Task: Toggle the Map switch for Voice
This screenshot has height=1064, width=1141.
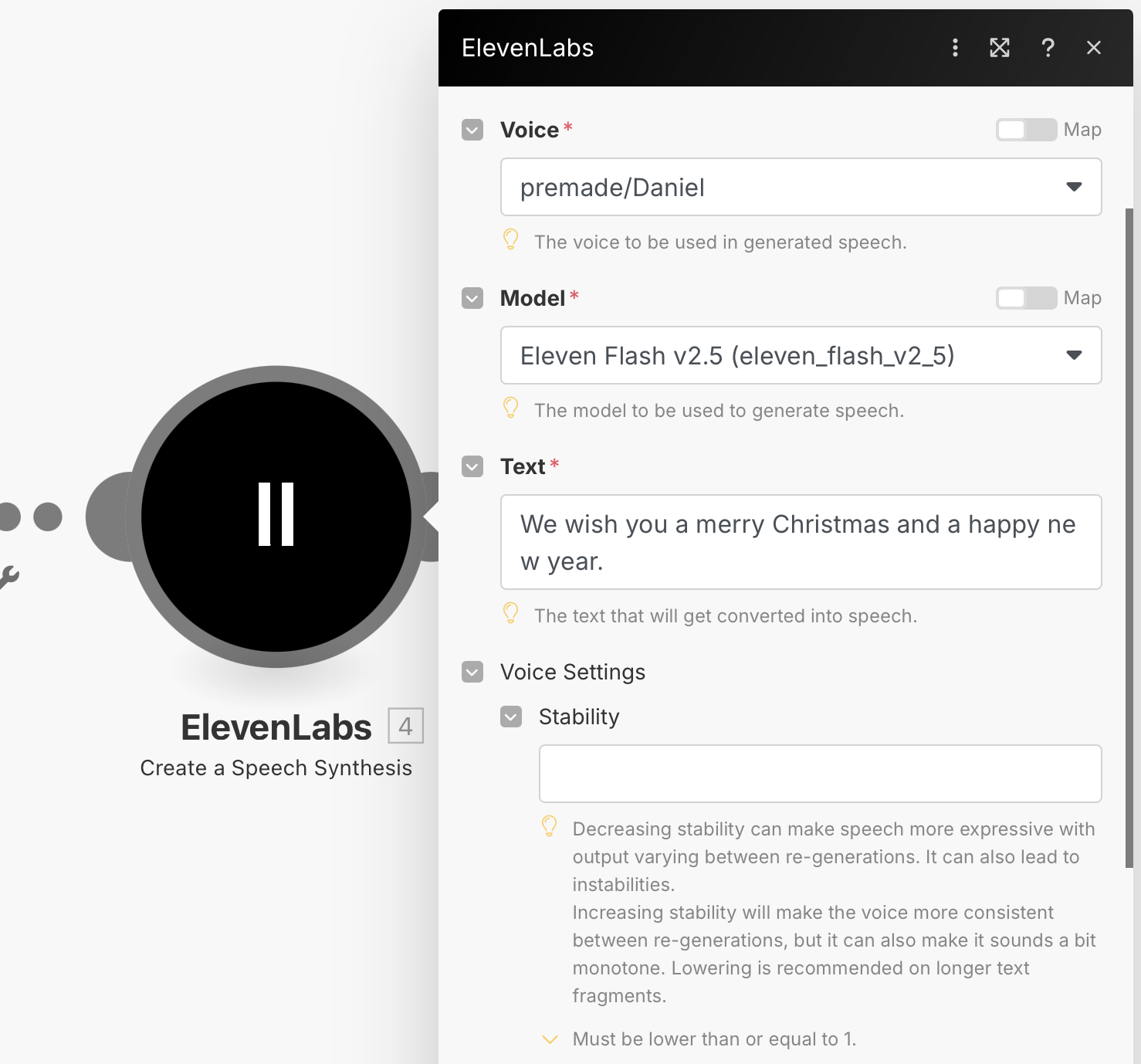Action: click(1026, 130)
